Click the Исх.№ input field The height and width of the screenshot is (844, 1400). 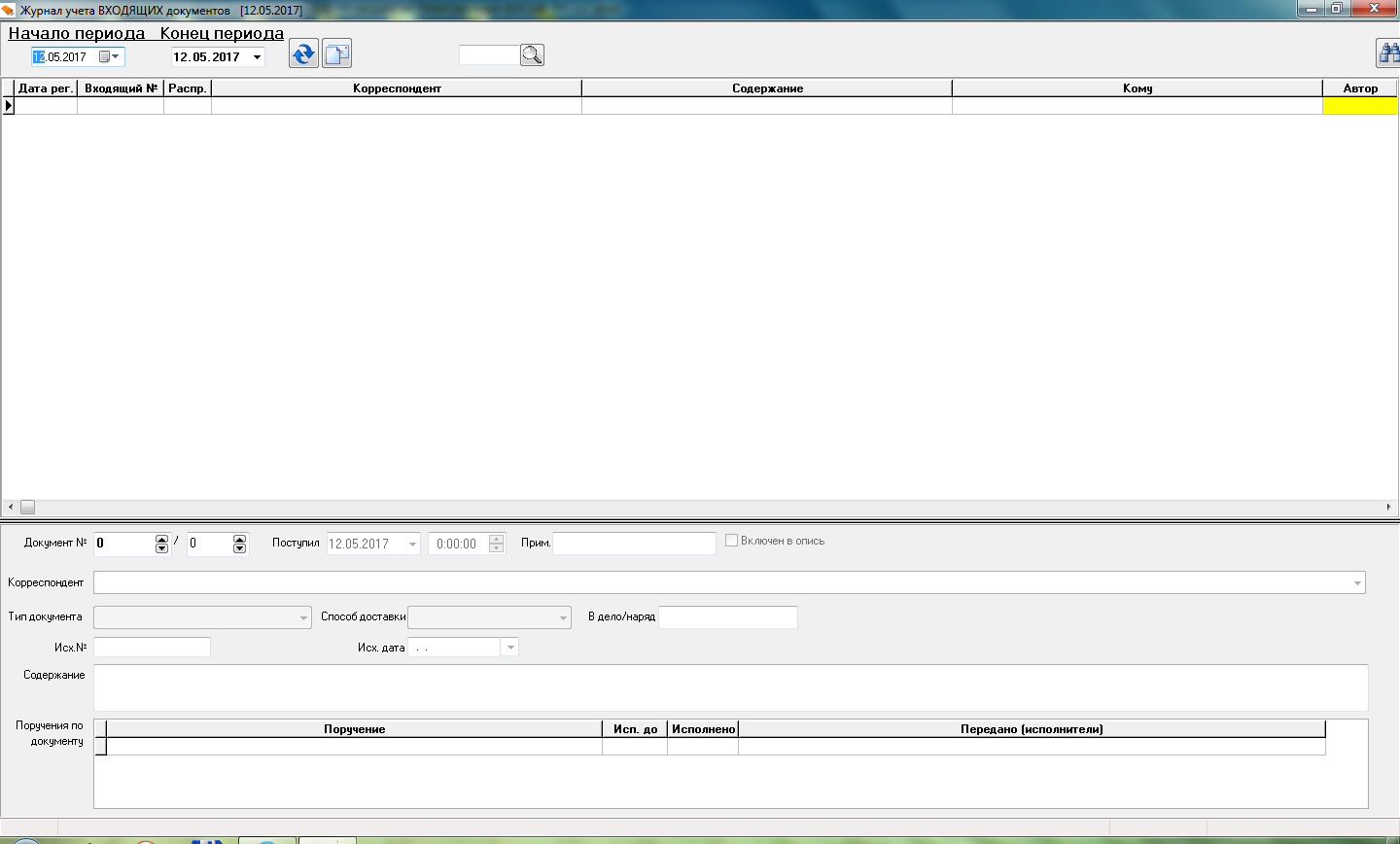point(153,648)
